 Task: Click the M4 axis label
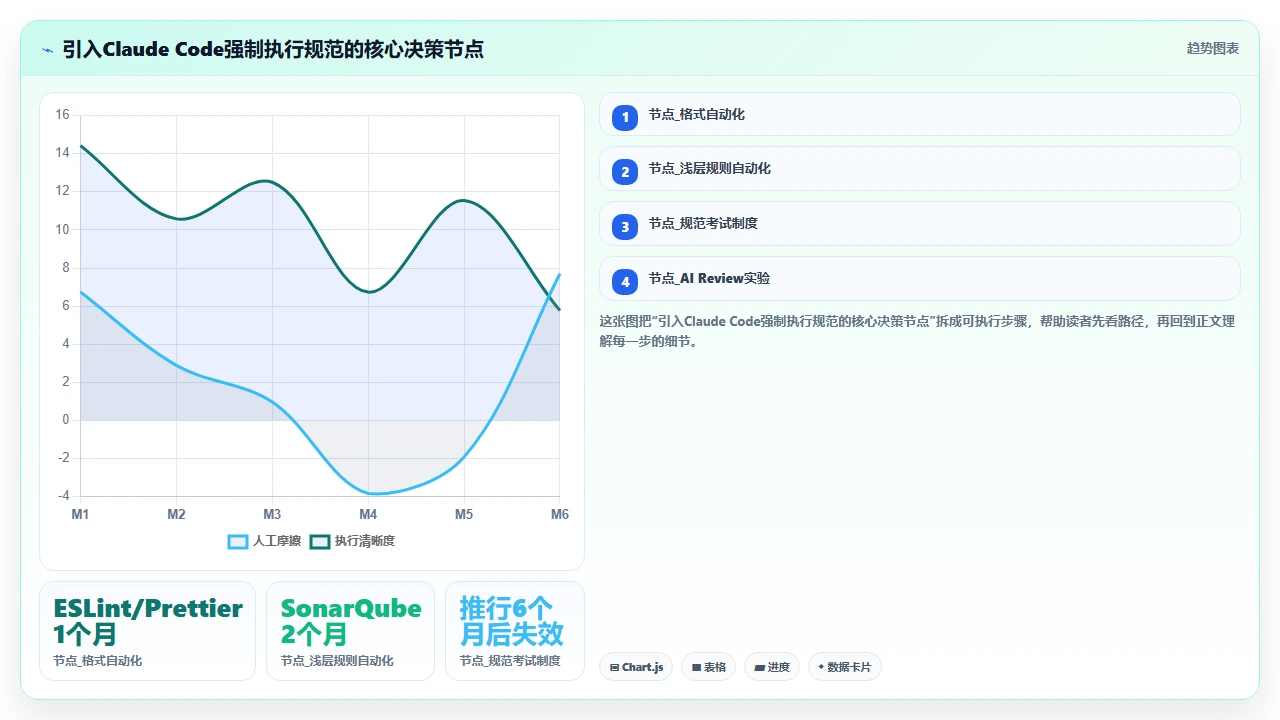(368, 514)
